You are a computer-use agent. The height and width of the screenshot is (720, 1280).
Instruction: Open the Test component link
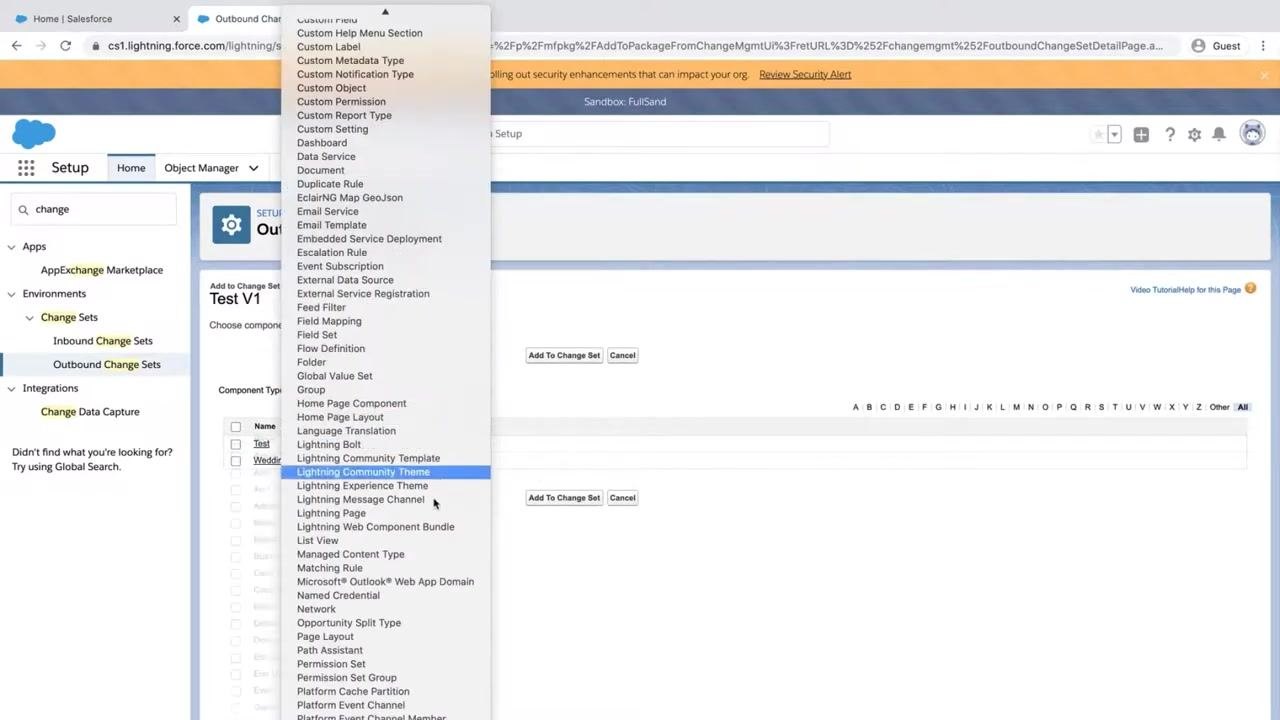tap(261, 444)
